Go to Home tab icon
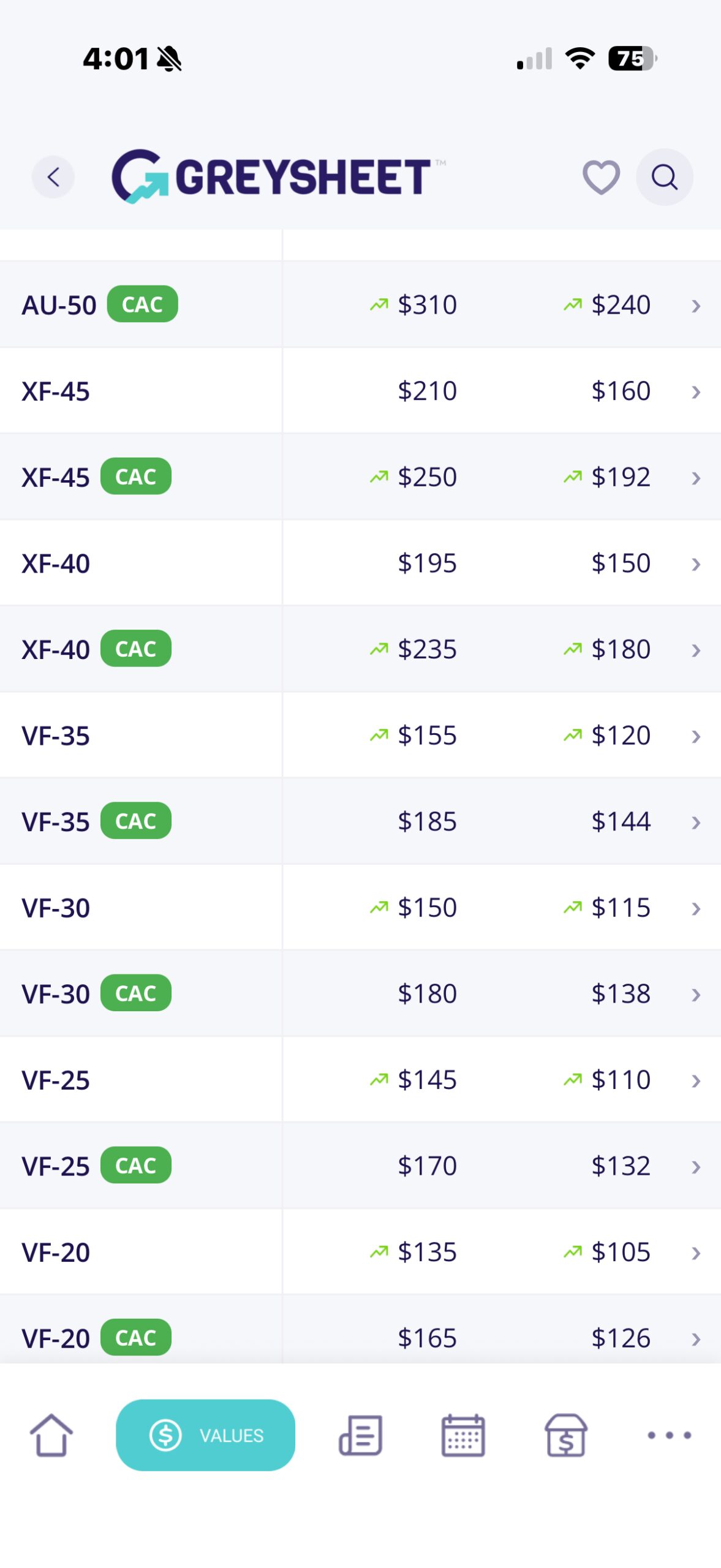 pos(51,1434)
